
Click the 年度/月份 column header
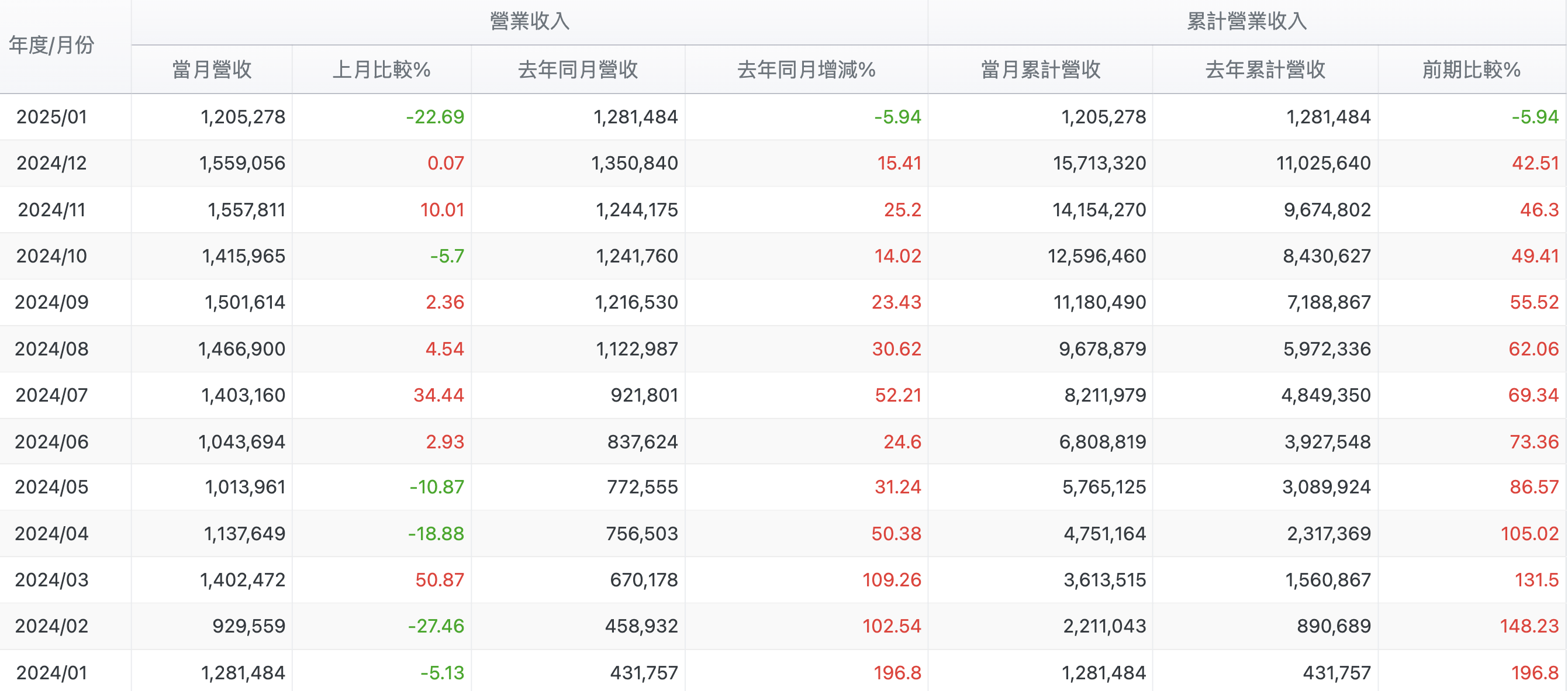point(51,46)
